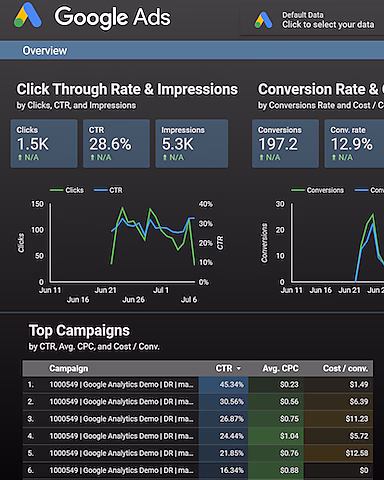Click the Top Campaigns heading
This screenshot has width=384, height=480.
coord(79,331)
